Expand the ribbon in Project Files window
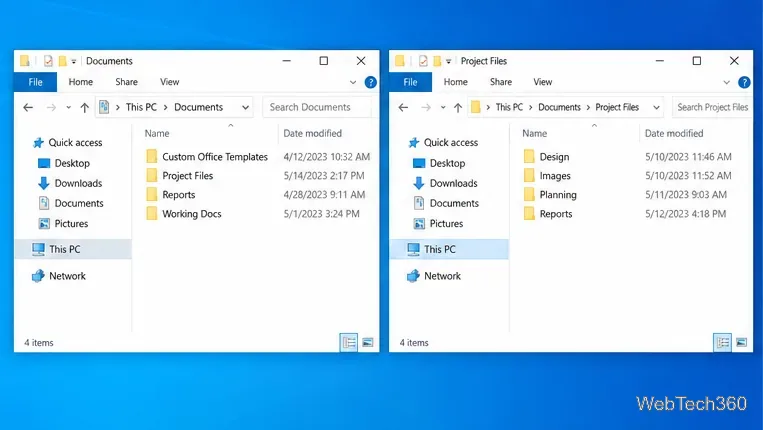763x430 pixels. click(727, 83)
